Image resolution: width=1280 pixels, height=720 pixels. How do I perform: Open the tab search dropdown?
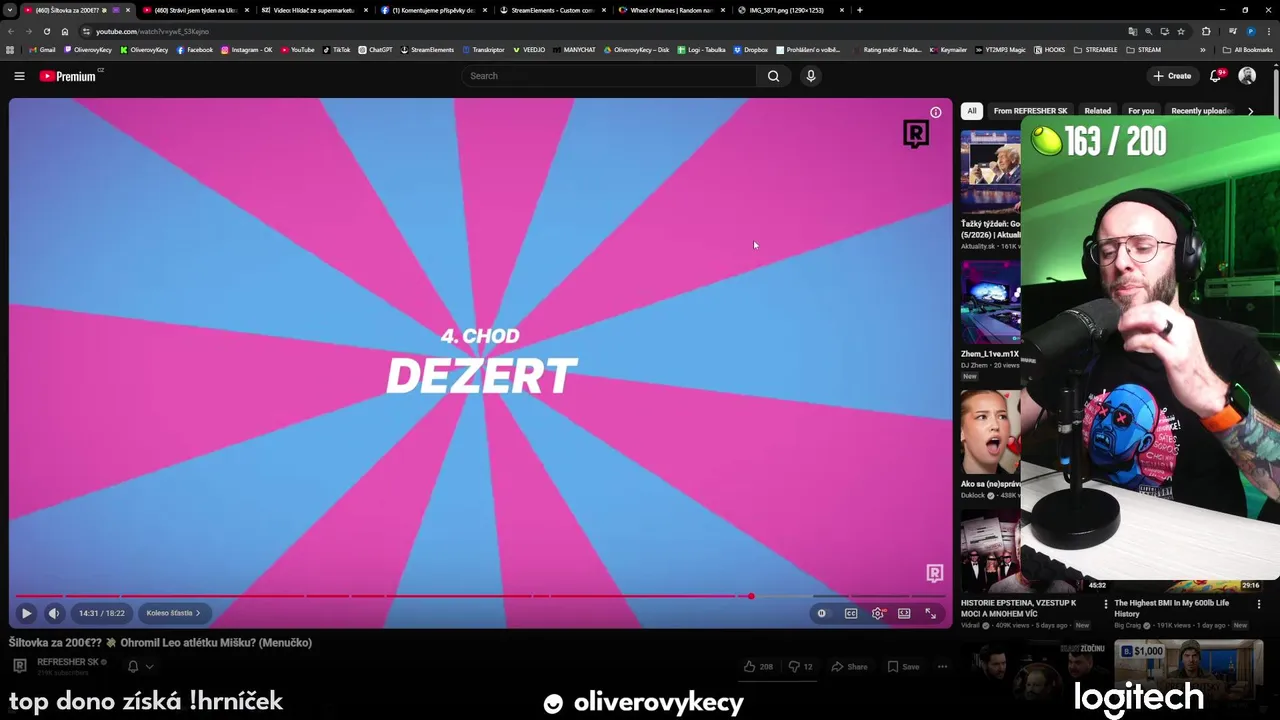[x=10, y=10]
